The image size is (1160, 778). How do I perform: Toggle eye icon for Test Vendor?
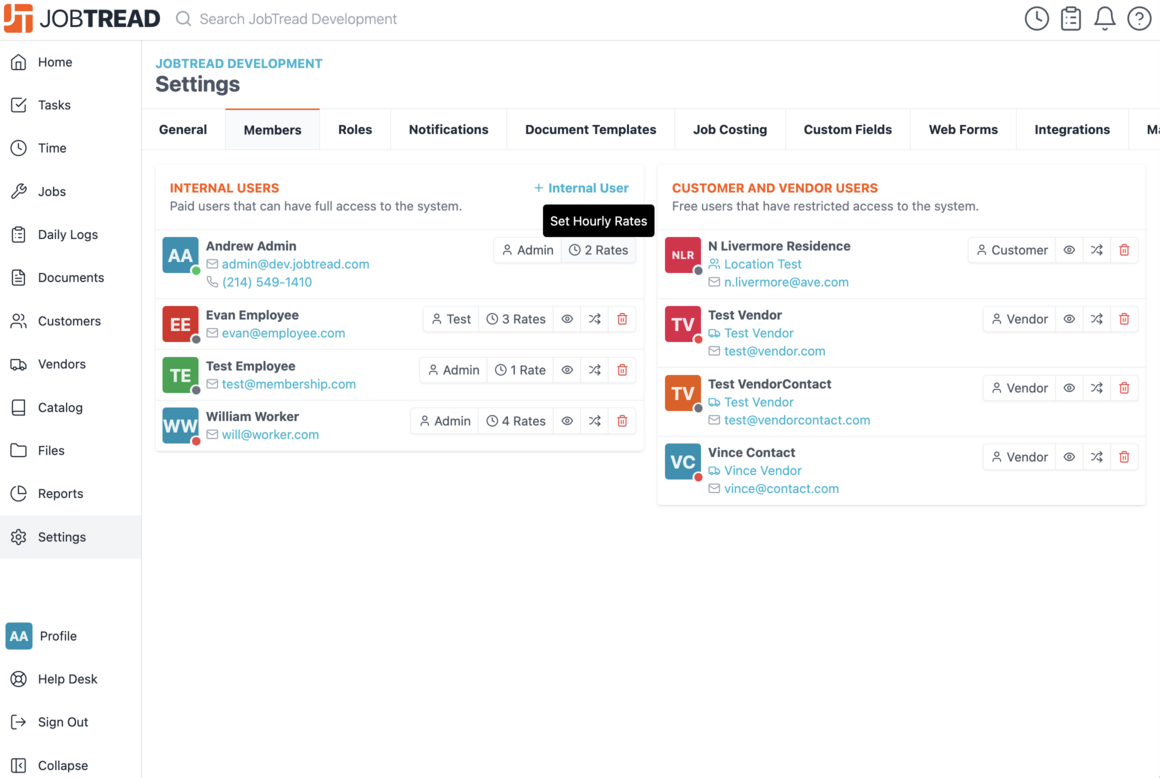click(x=1069, y=319)
